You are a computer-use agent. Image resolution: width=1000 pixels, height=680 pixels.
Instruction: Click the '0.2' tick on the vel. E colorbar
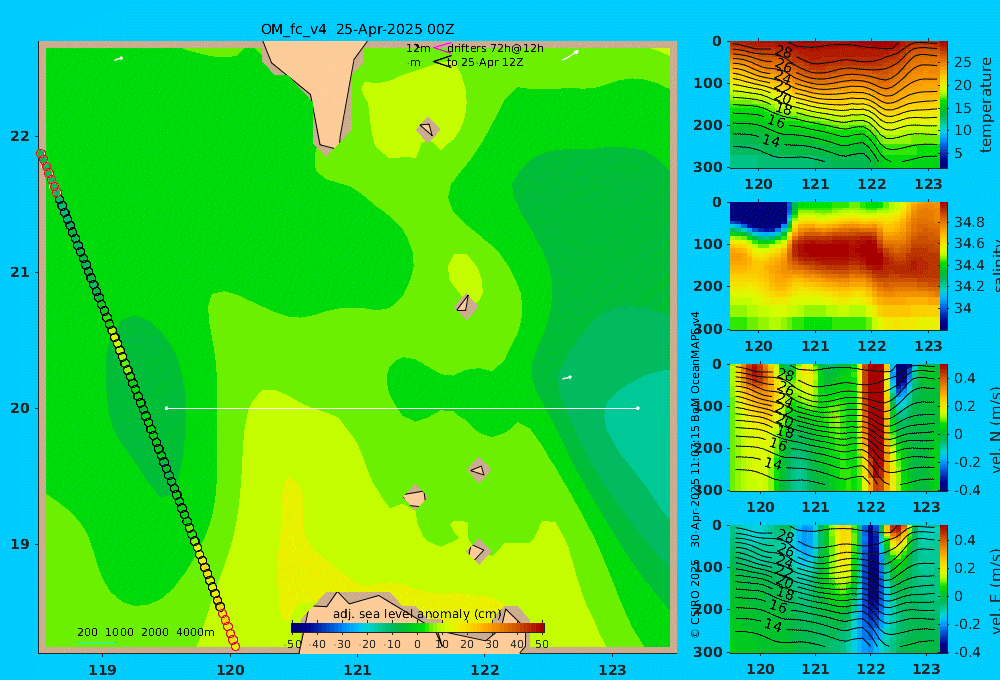(965, 568)
